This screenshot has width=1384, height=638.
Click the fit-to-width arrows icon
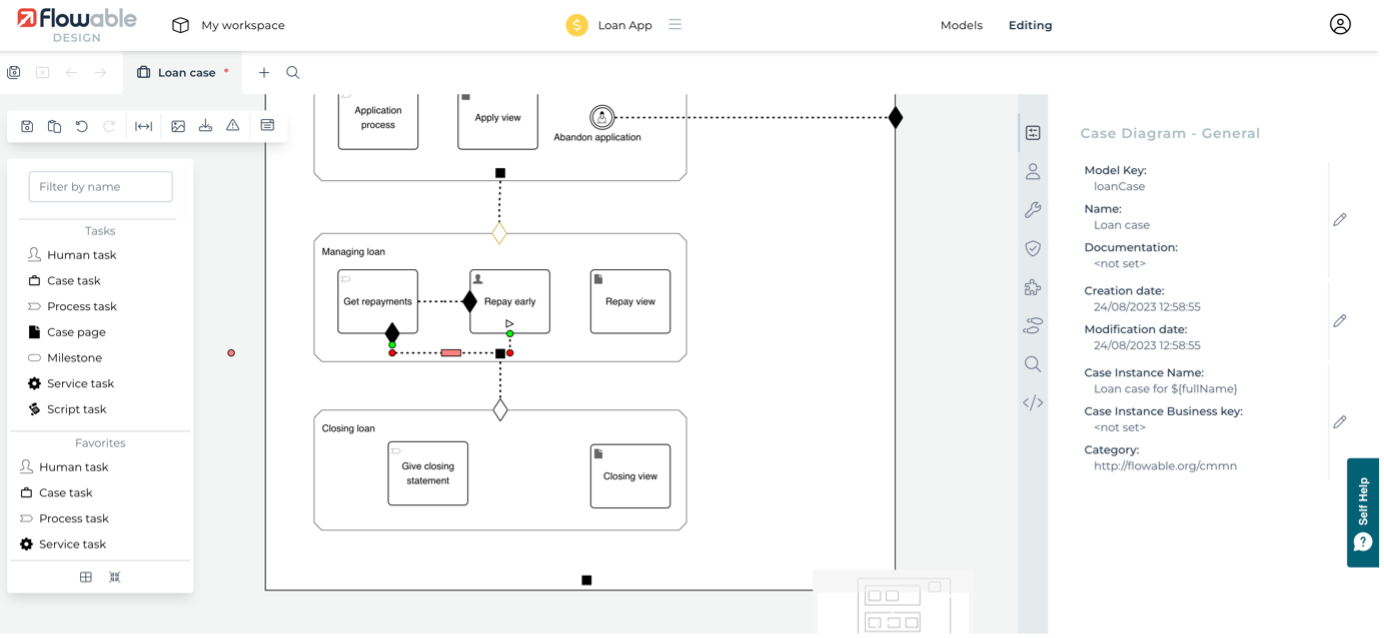(144, 126)
